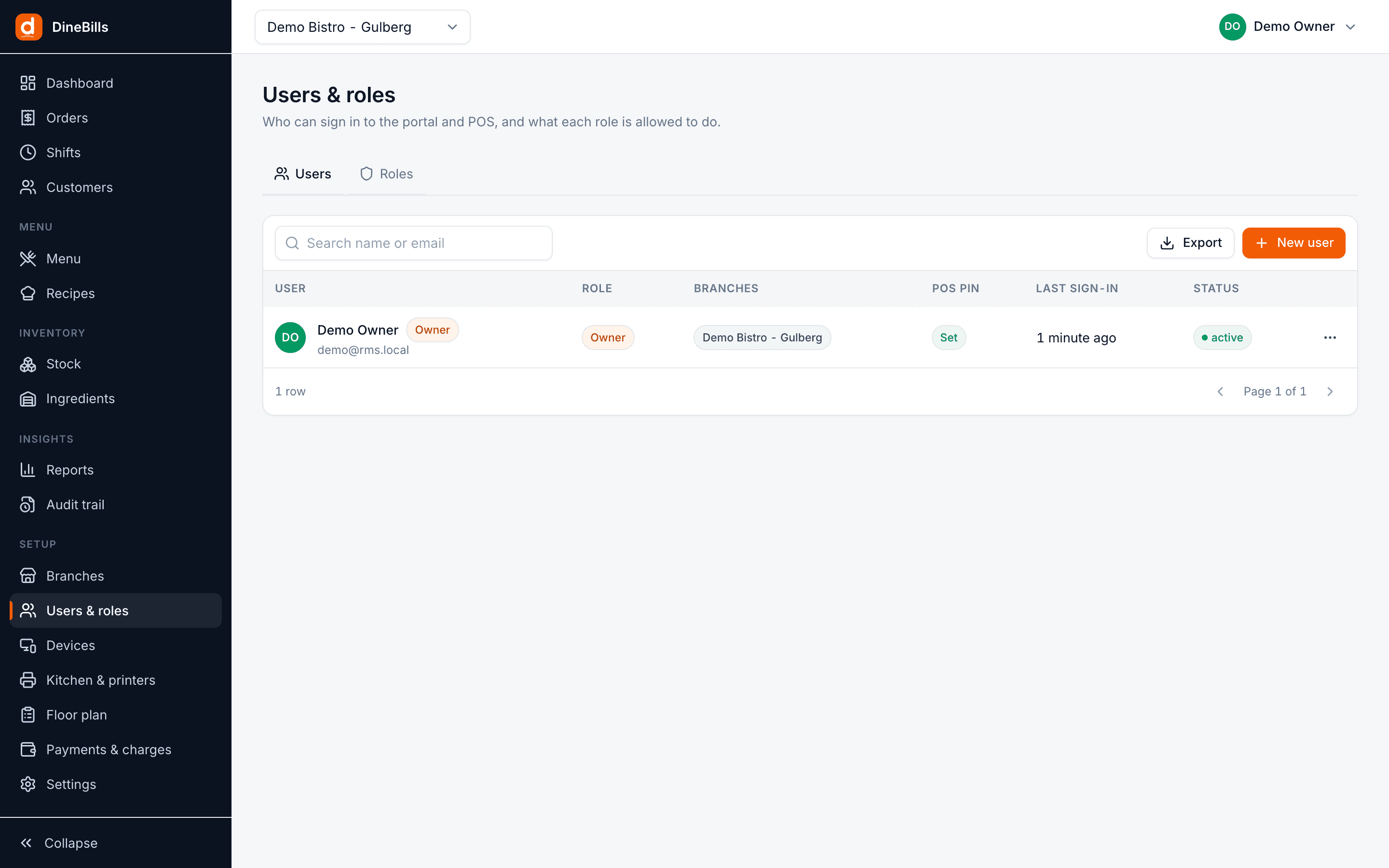Open Settings gear item
1389x868 pixels.
pyautogui.click(x=115, y=784)
